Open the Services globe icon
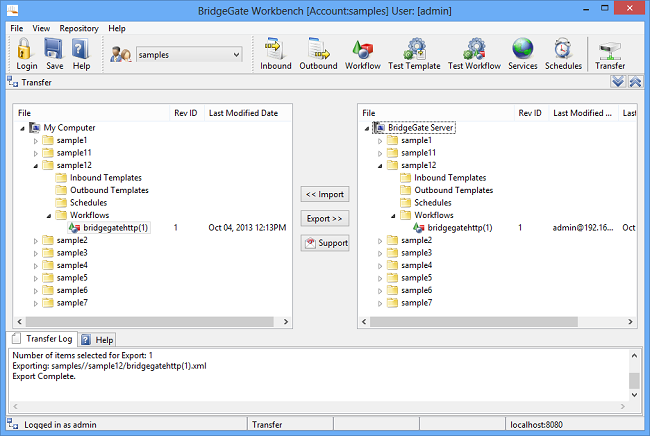The image size is (650, 436). tap(522, 50)
